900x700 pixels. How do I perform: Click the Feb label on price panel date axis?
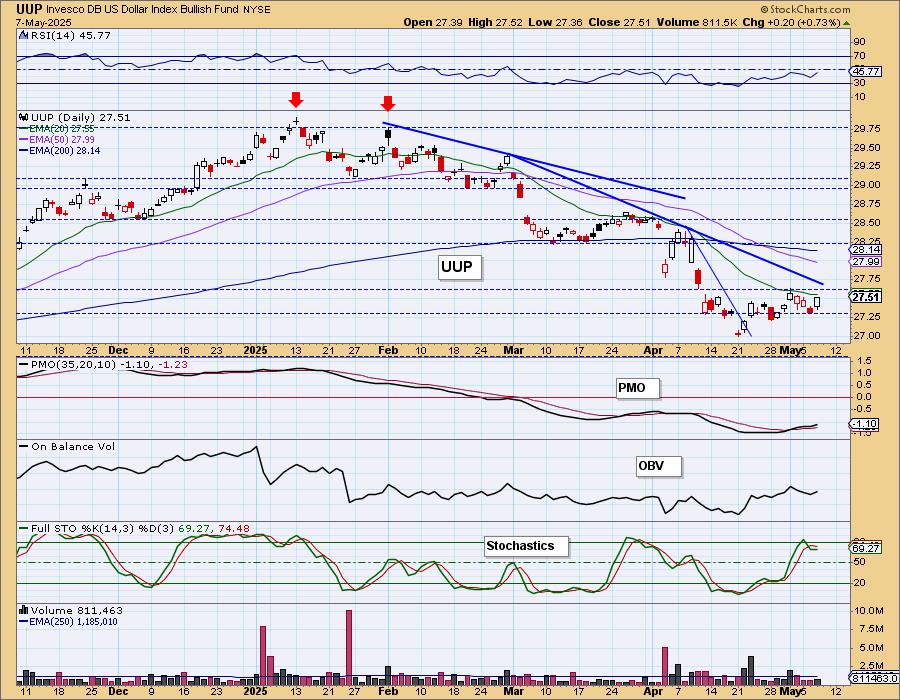(x=388, y=350)
